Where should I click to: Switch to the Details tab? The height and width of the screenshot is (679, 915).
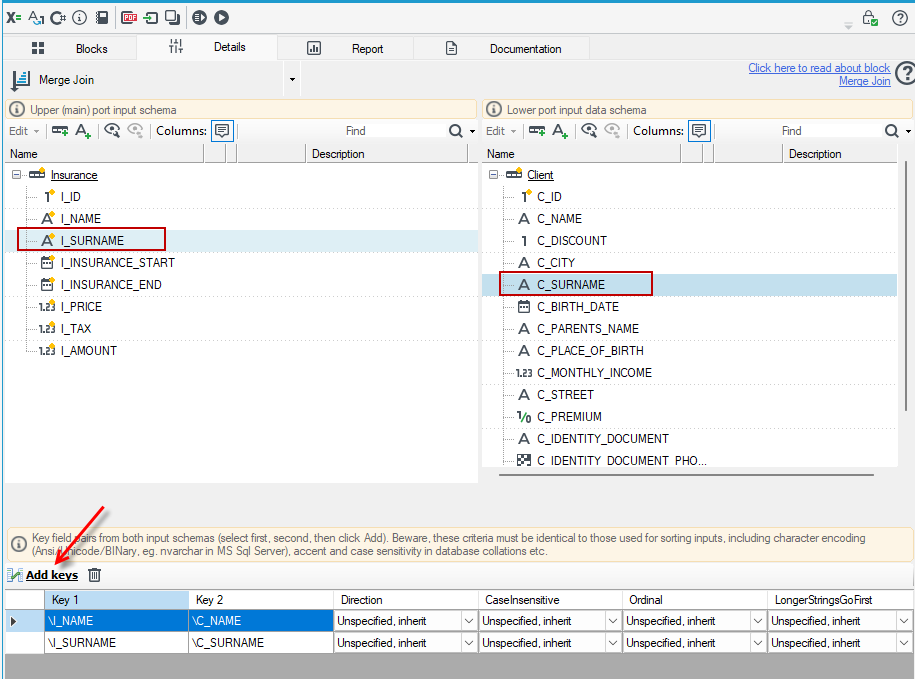point(207,47)
